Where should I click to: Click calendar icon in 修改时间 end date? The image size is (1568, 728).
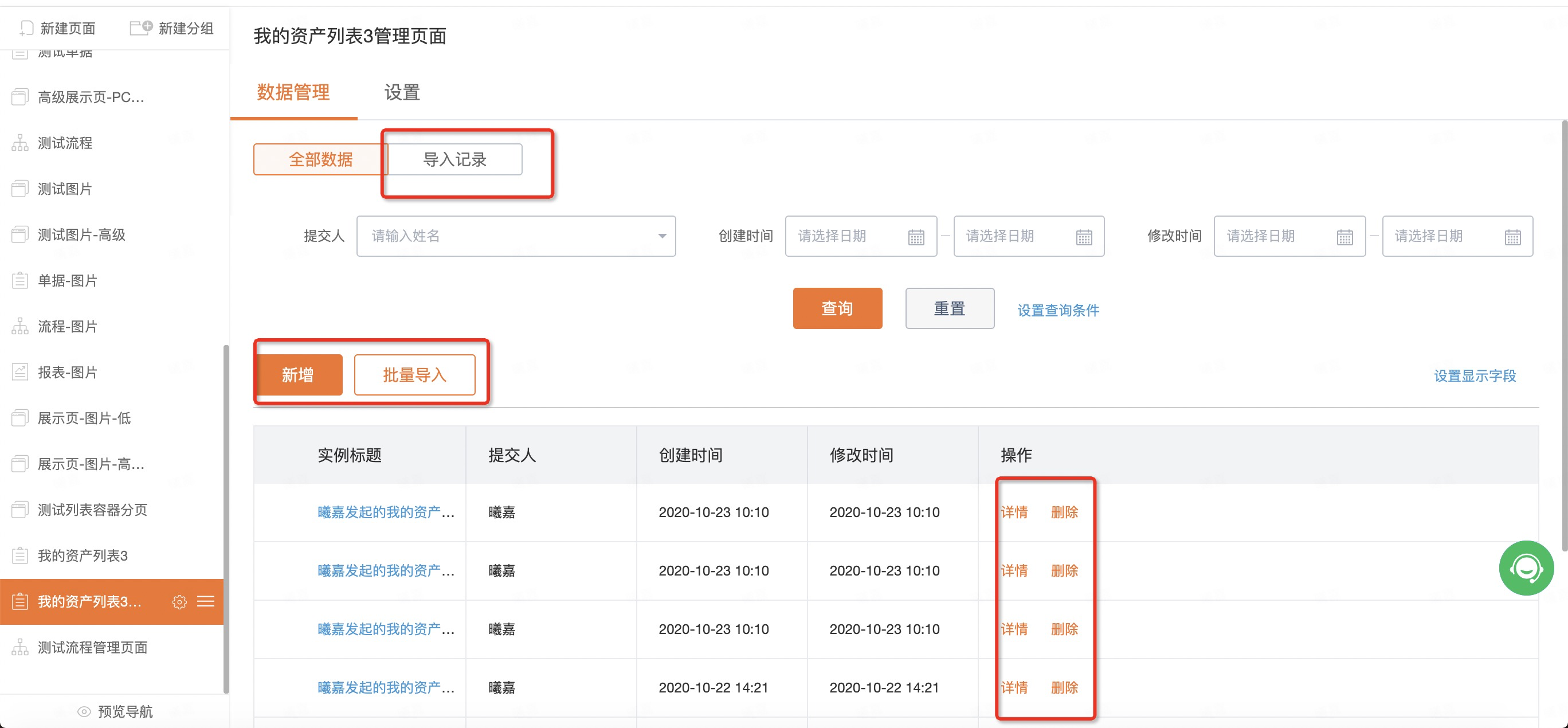[x=1512, y=237]
